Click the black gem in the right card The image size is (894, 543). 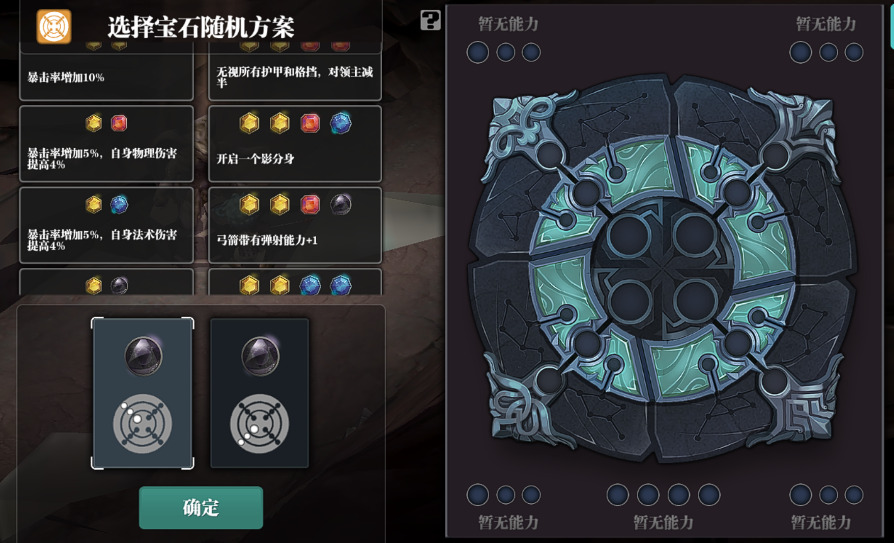260,356
